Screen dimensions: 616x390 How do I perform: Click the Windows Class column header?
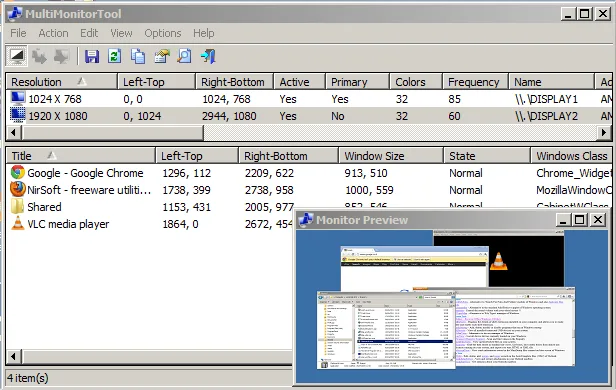click(x=572, y=156)
